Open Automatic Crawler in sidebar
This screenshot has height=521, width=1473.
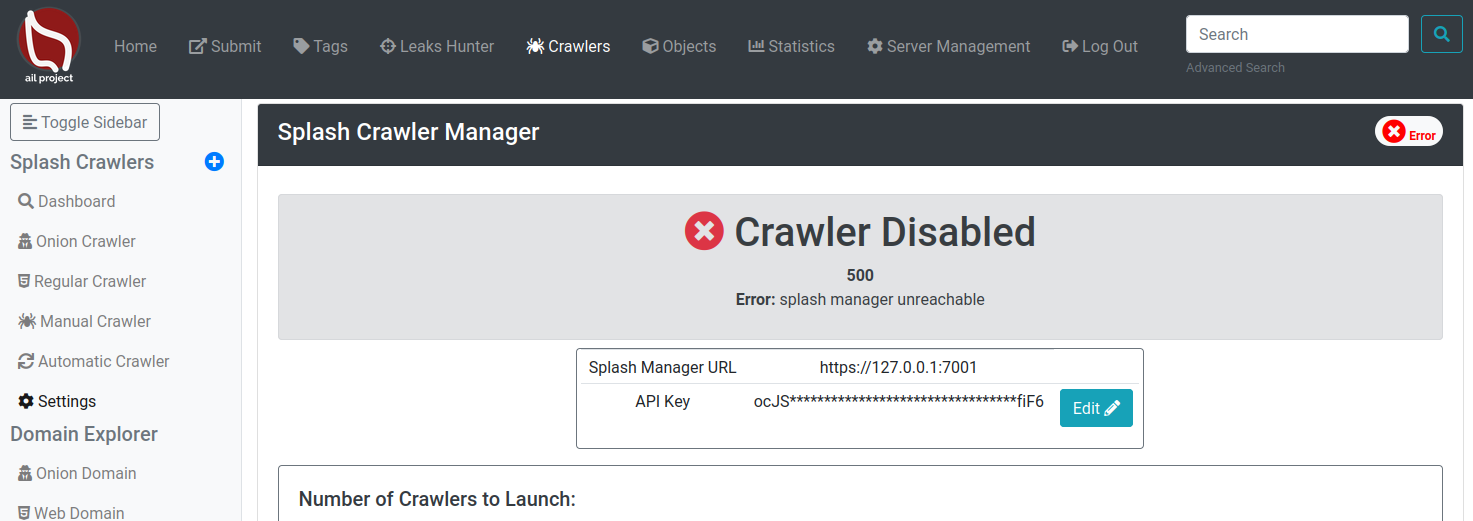pos(94,361)
